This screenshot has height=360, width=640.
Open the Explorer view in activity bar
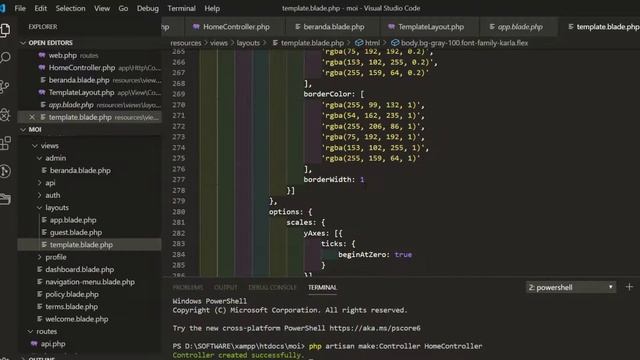click(5, 30)
